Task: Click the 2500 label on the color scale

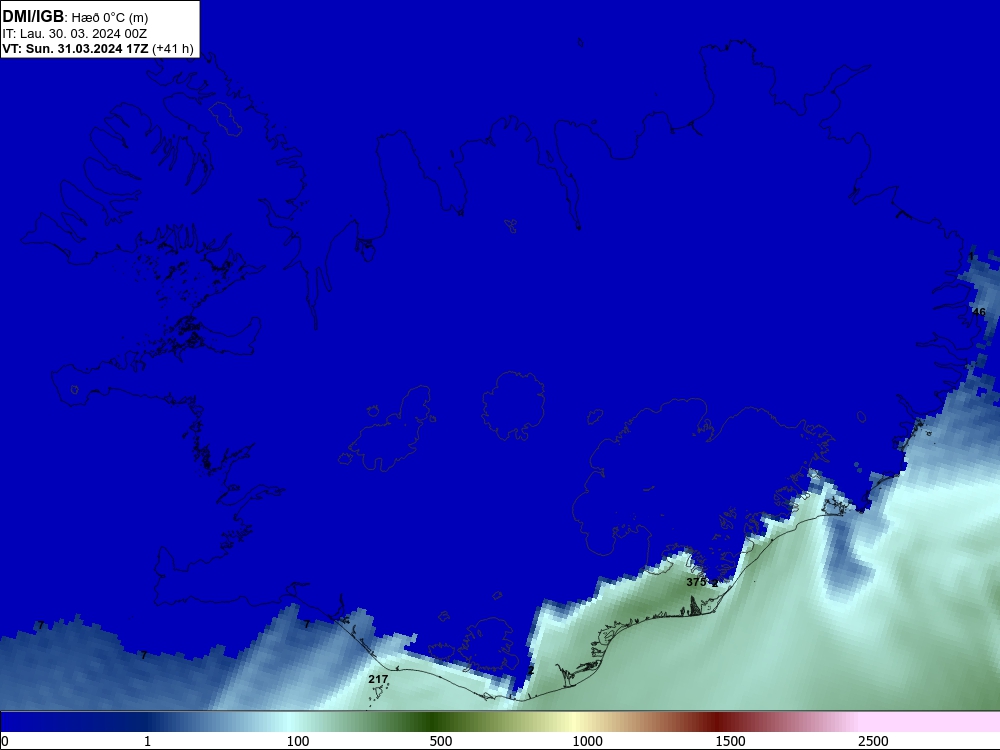Action: (873, 741)
